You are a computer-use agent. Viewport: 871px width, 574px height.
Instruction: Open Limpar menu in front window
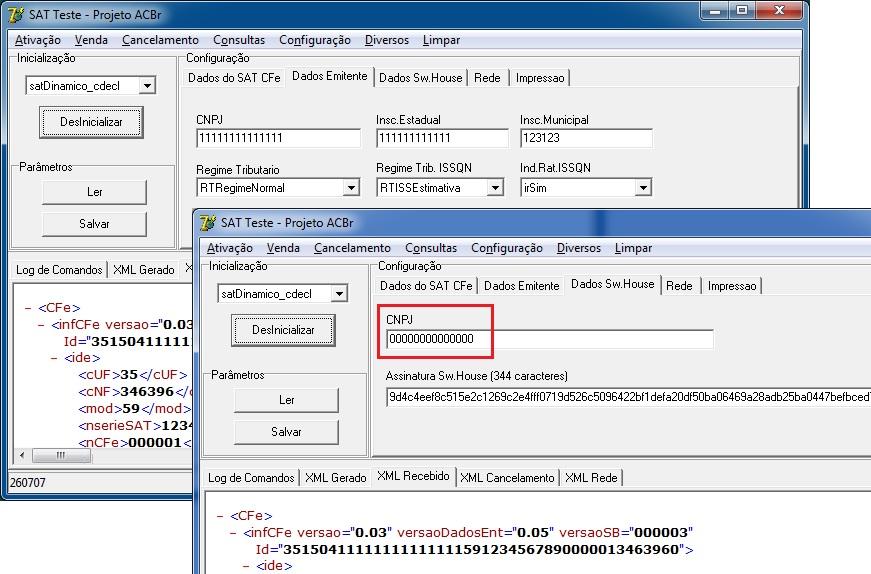click(633, 248)
